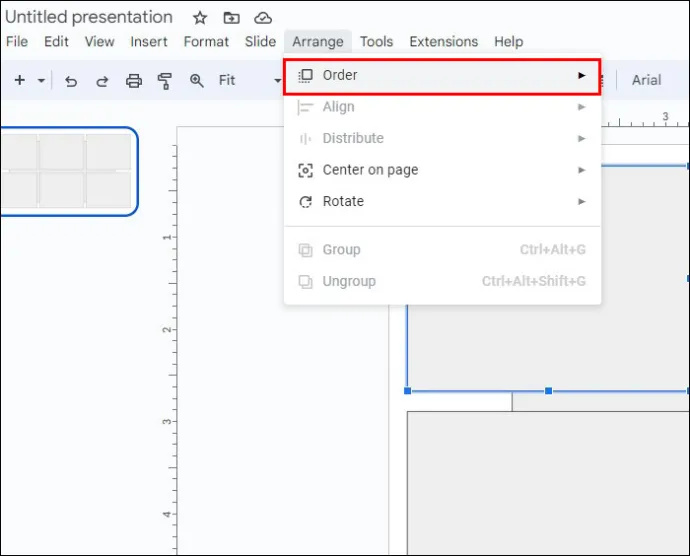Select the Paint format tool

(x=165, y=81)
